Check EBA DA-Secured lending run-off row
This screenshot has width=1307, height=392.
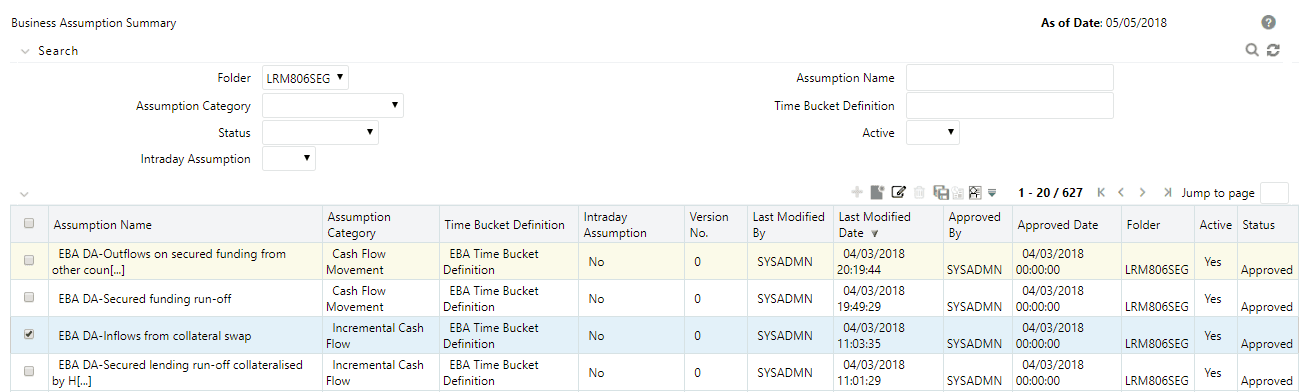coord(29,371)
